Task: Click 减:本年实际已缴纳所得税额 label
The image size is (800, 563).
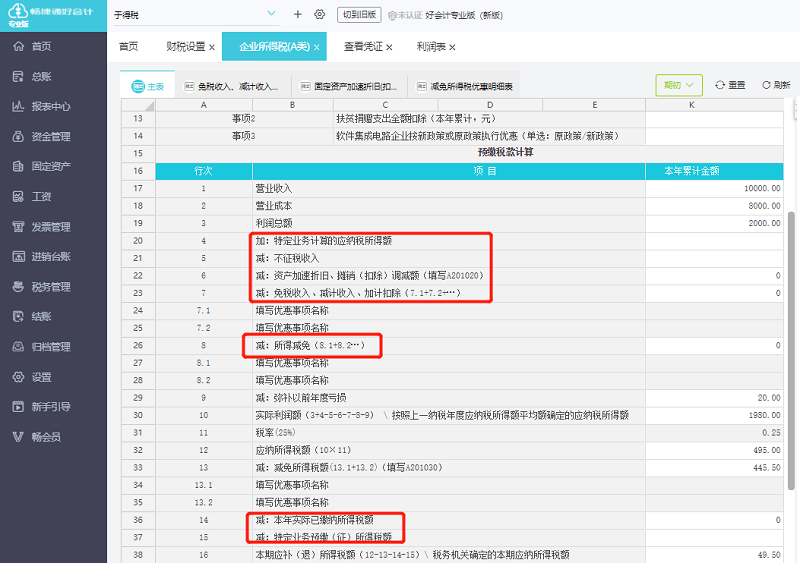Action: tap(314, 520)
